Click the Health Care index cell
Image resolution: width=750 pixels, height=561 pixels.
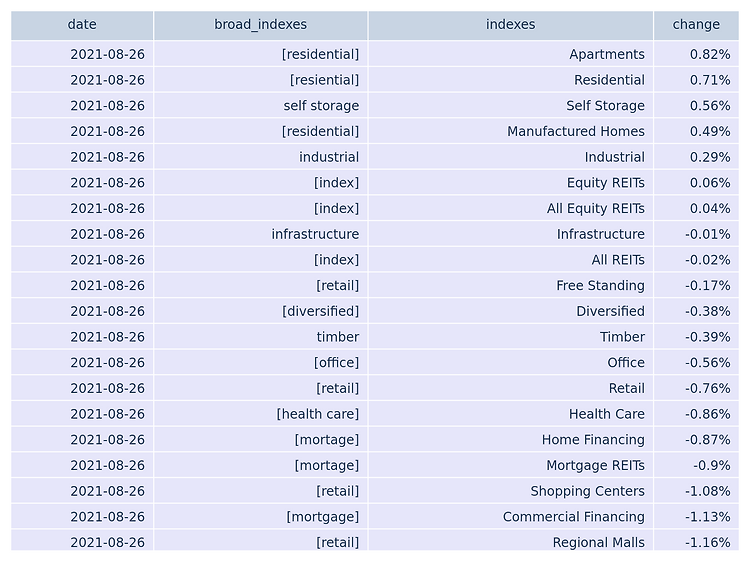pos(510,414)
